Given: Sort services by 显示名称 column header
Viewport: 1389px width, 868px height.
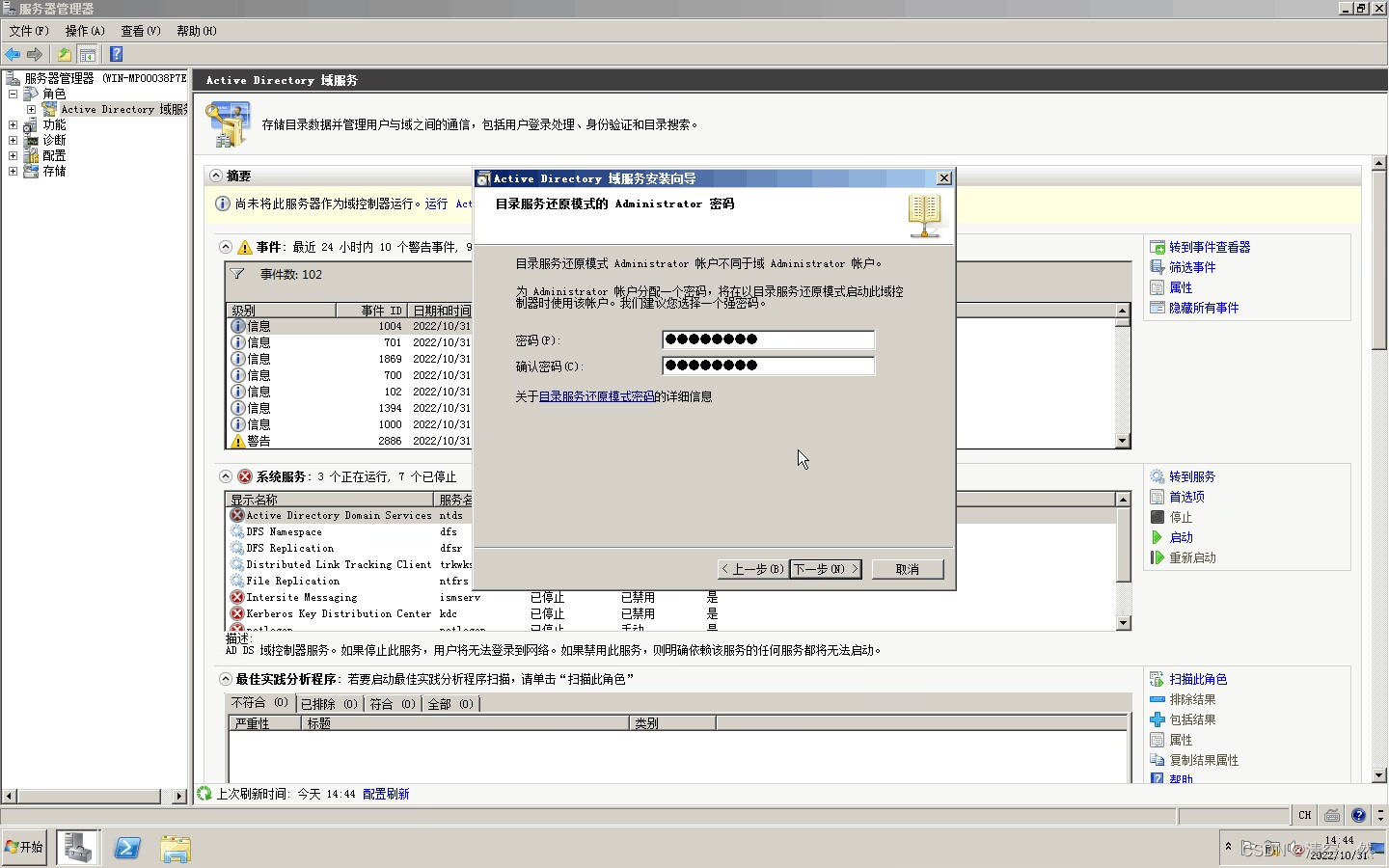Looking at the screenshot, I should click(330, 500).
